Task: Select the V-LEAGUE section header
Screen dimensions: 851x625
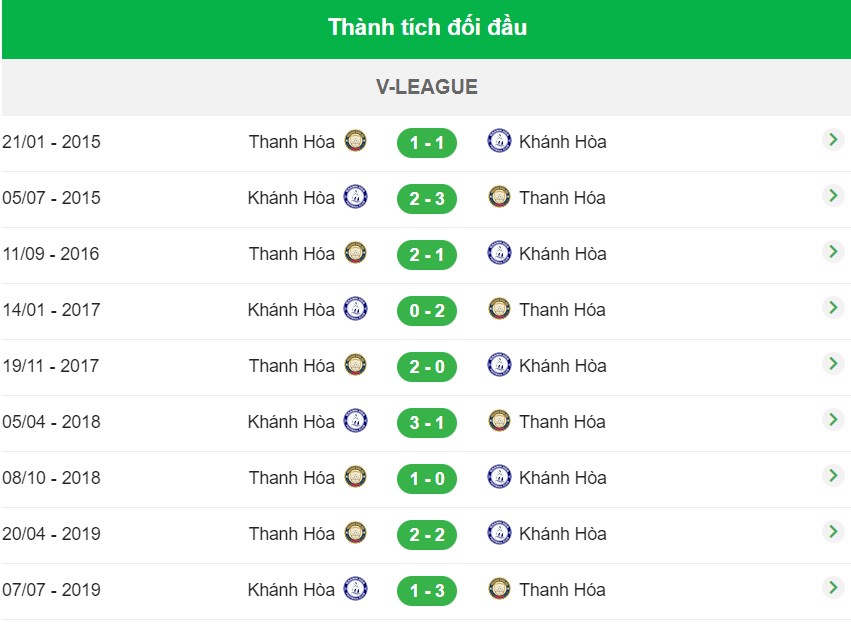Action: pyautogui.click(x=427, y=87)
